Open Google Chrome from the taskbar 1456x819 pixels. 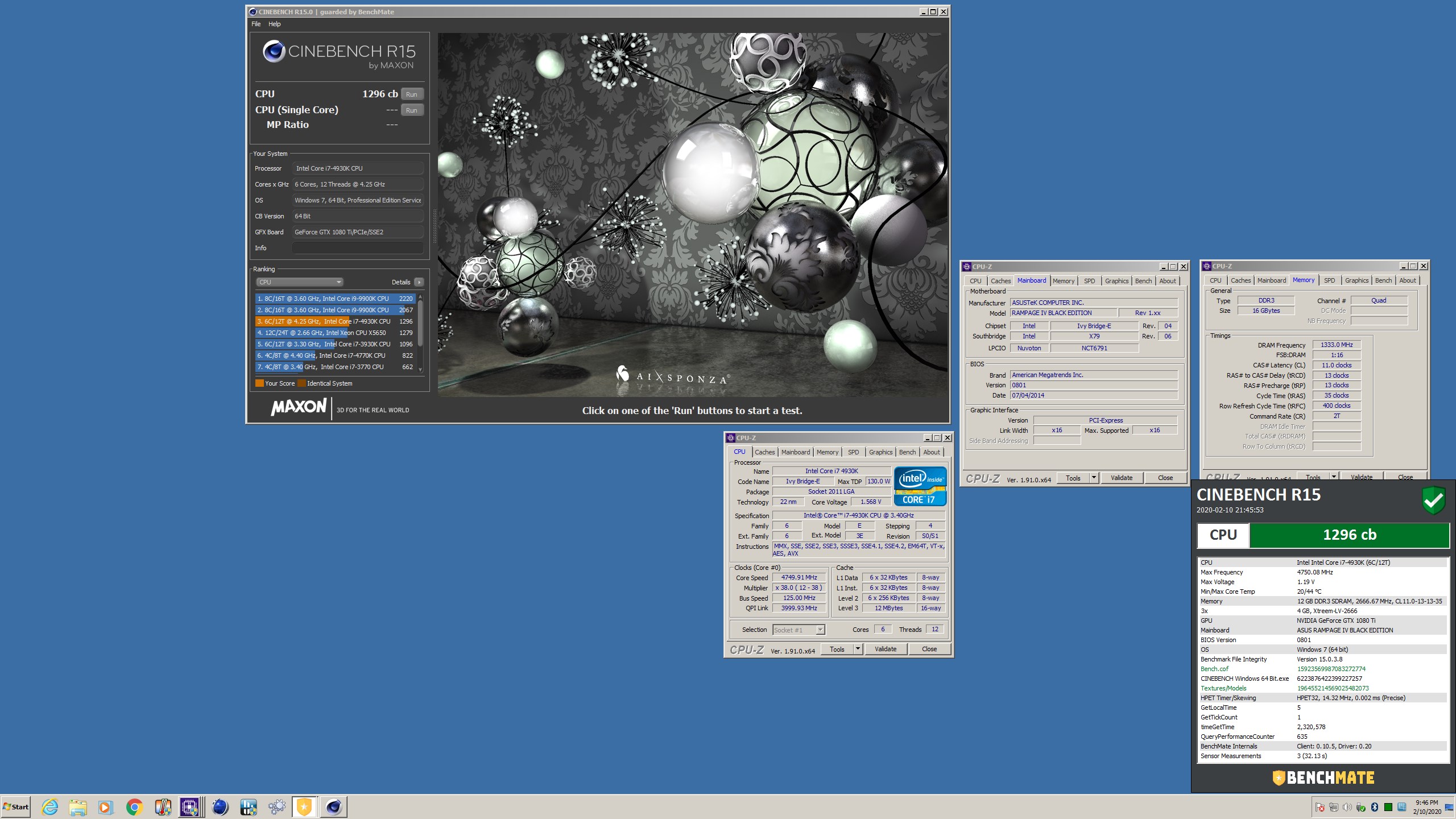tap(134, 806)
